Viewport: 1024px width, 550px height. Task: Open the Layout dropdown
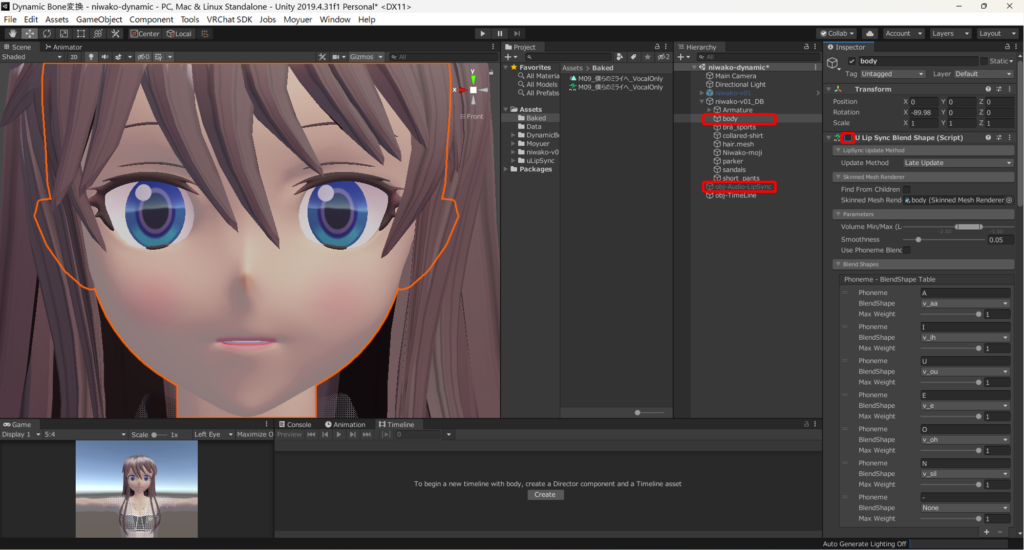point(995,33)
